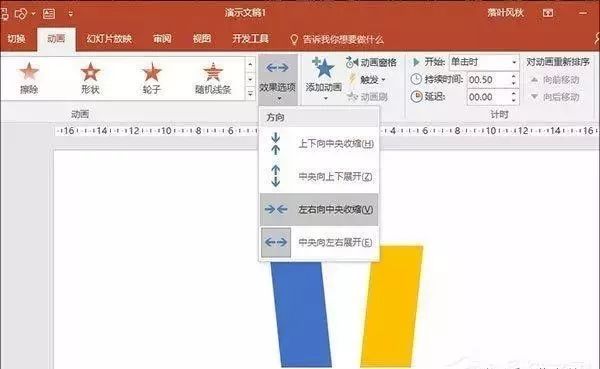Select the 随机线条 (Random Bars) animation
This screenshot has width=600, height=369.
tap(213, 78)
